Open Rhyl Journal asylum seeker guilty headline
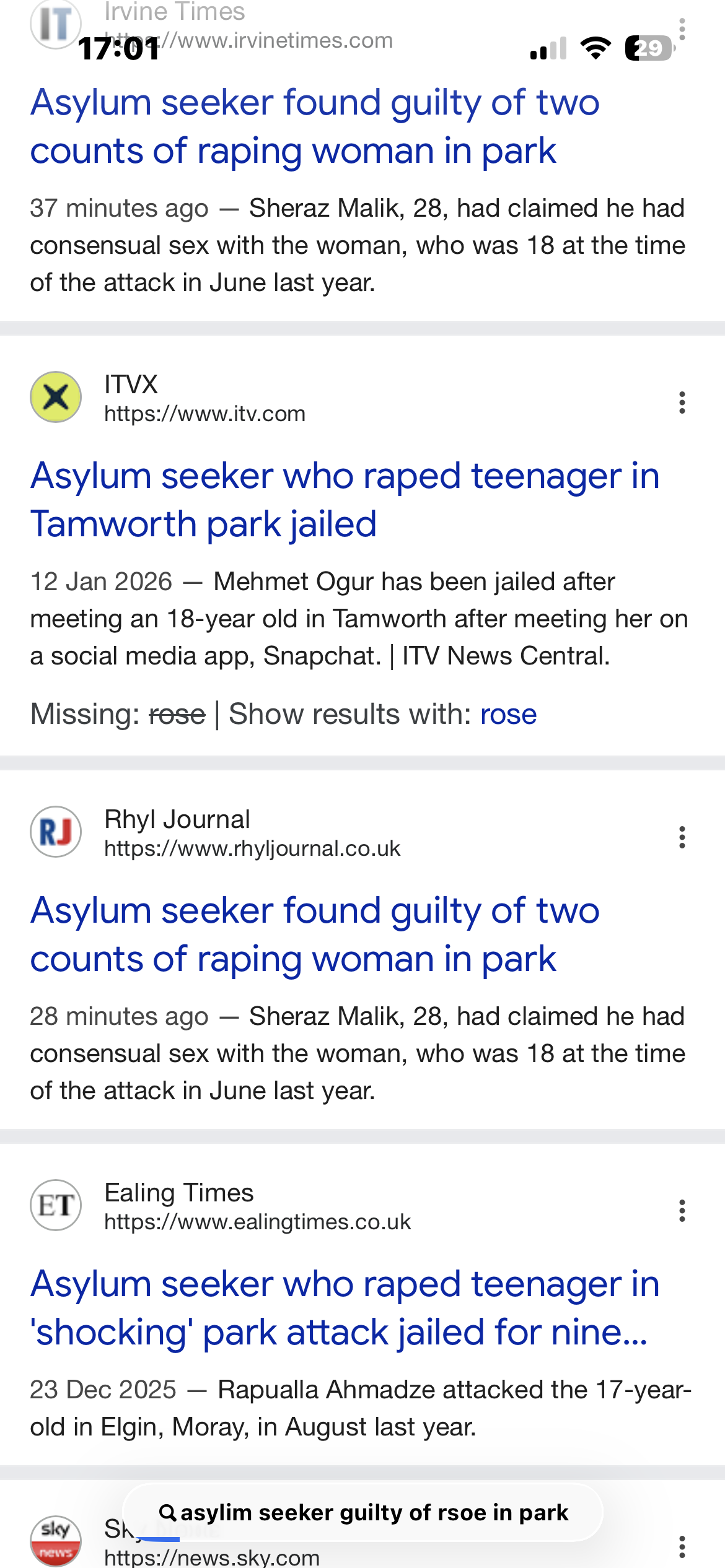Screen dimensions: 725x1568 [x=315, y=934]
